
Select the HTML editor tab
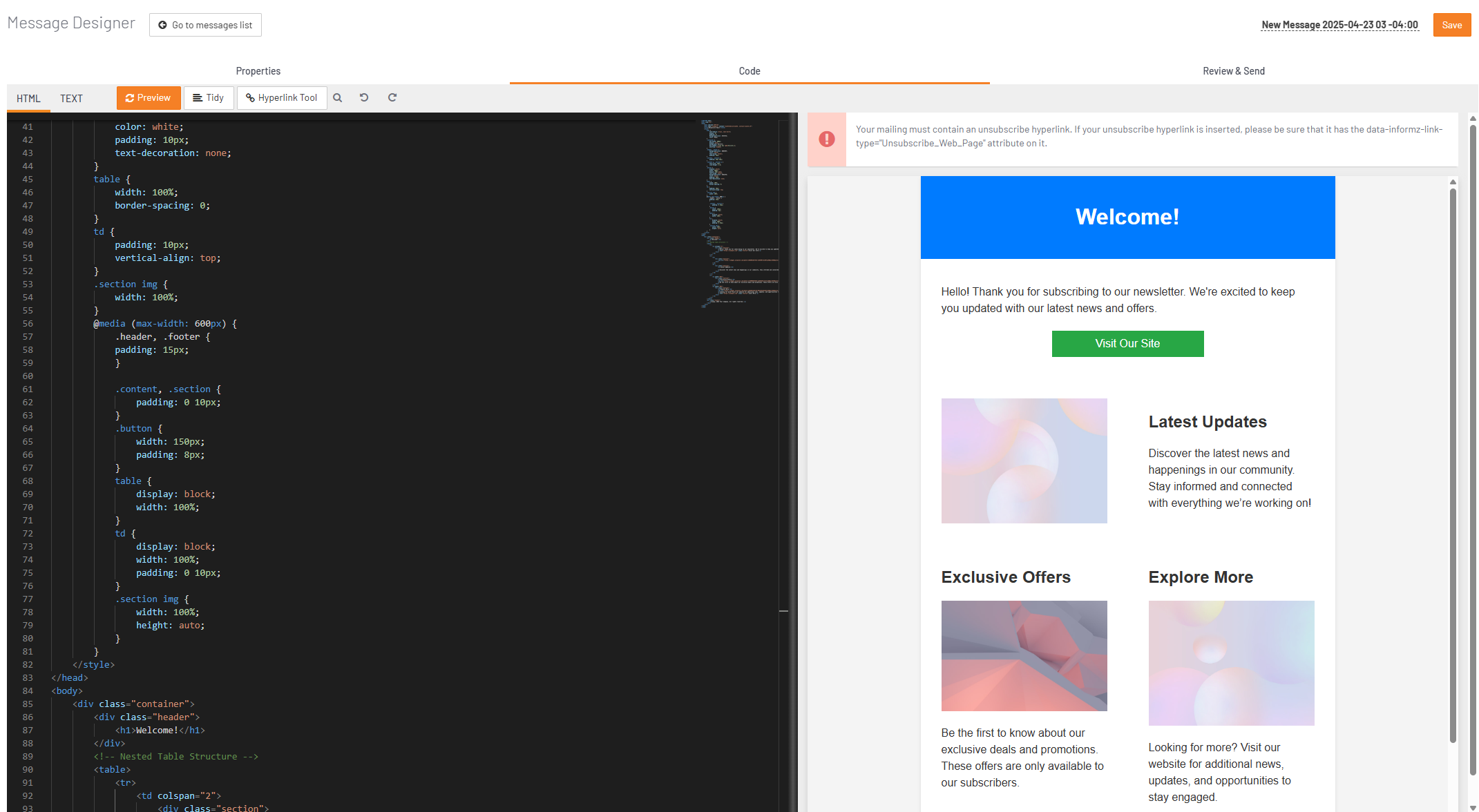pyautogui.click(x=28, y=99)
